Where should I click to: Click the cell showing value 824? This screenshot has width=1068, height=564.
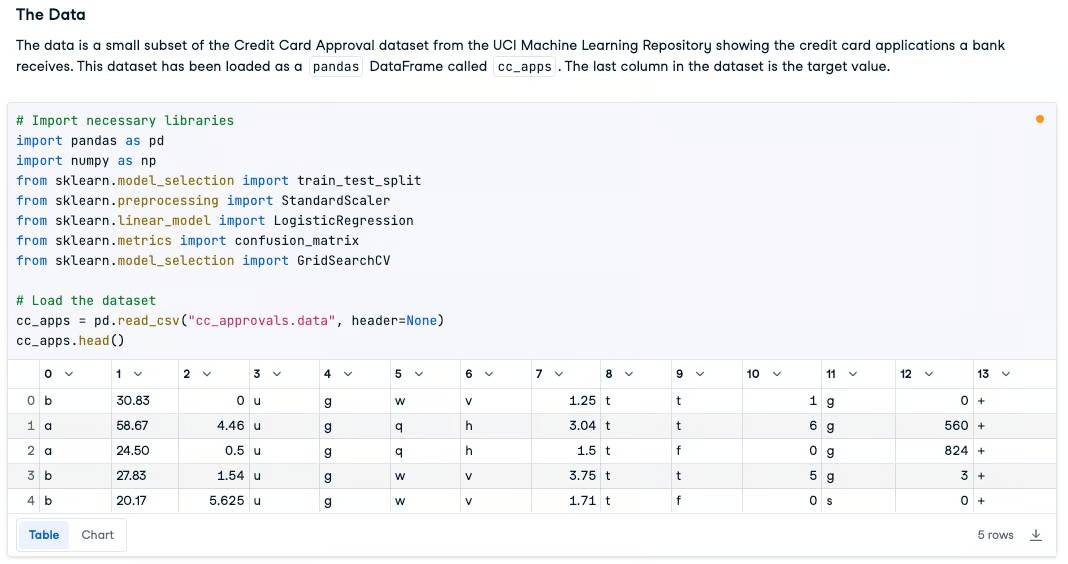tap(956, 450)
